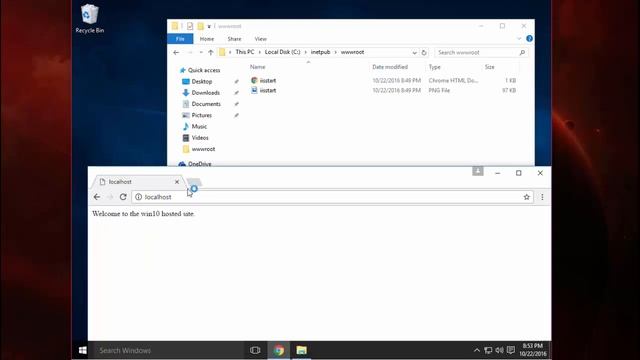
Task: Switch to the Share ribbon tab
Action: [x=234, y=39]
